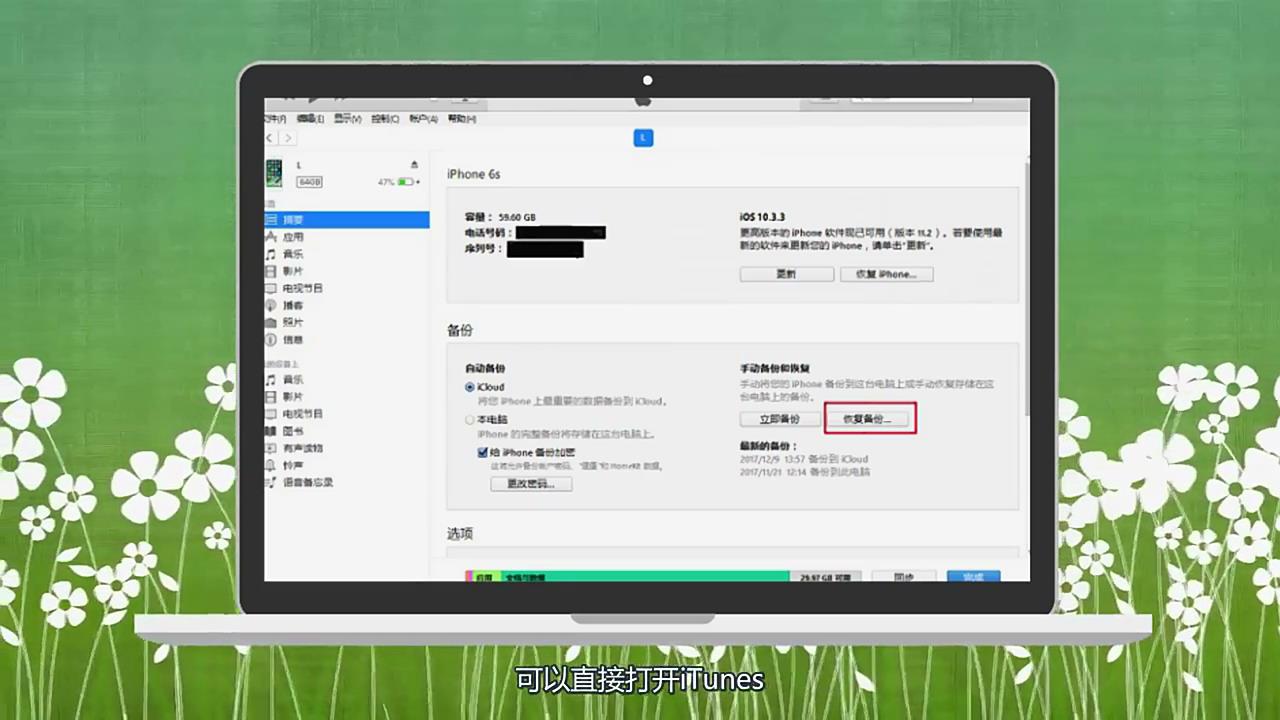This screenshot has height=720, width=1280.
Task: Select the 照片 (Photos) sidebar icon
Action: [x=293, y=322]
